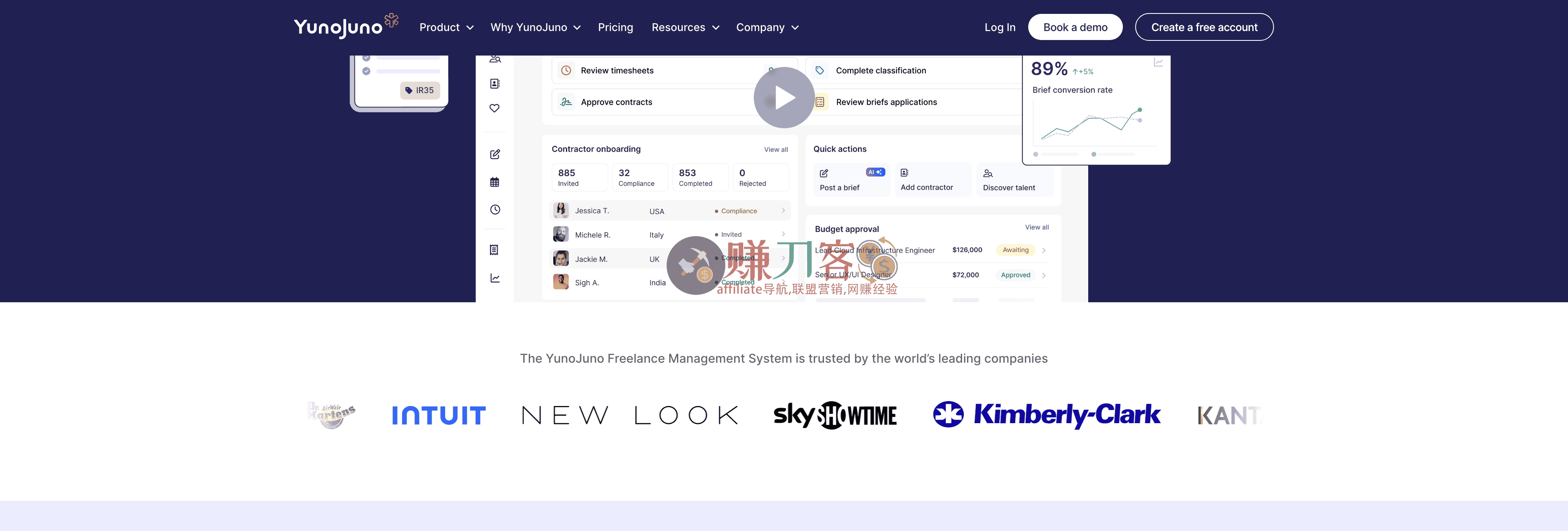
Task: Click Jessica T. avatar
Action: tap(561, 211)
